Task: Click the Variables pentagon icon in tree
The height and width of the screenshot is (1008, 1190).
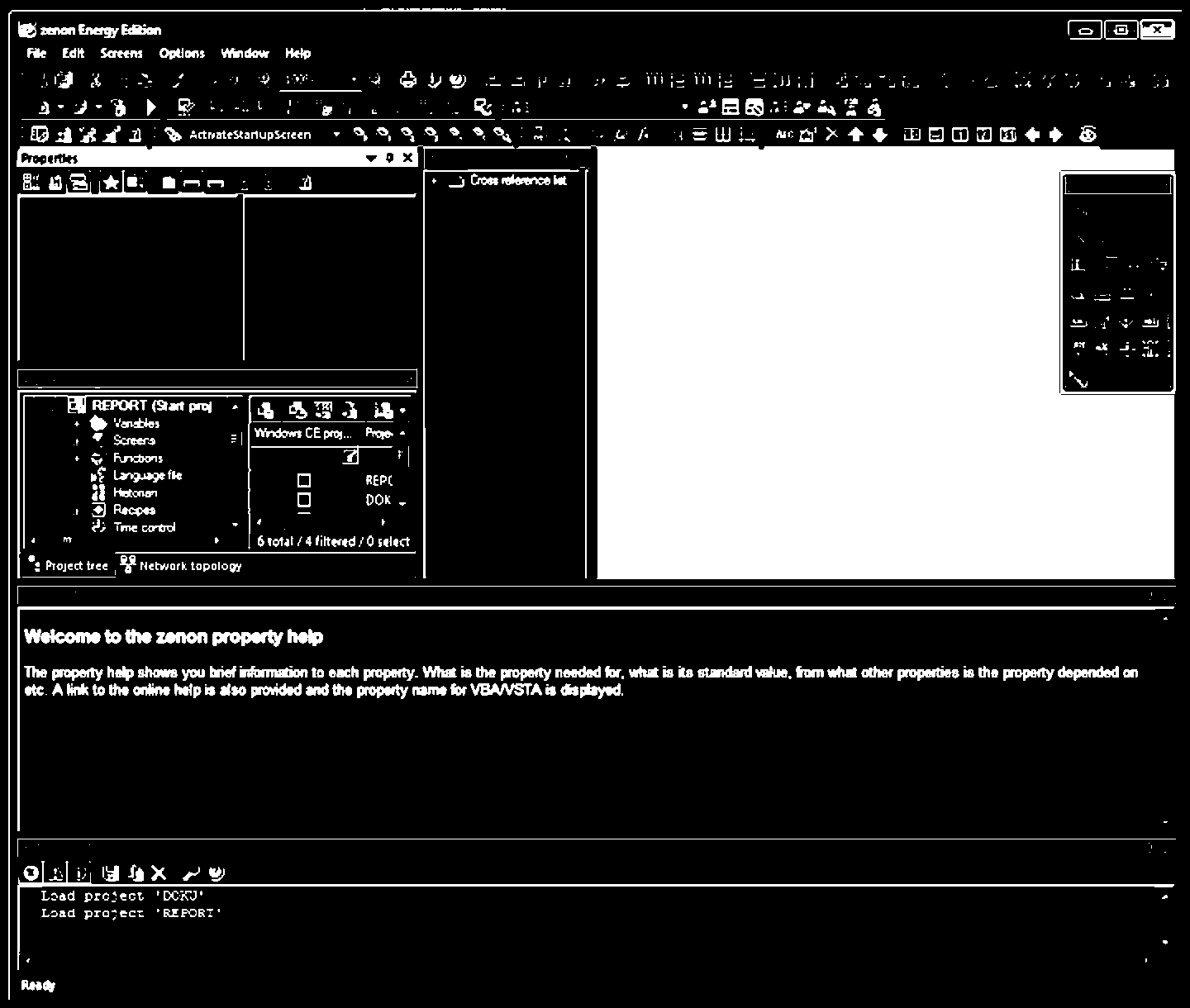Action: pos(98,423)
